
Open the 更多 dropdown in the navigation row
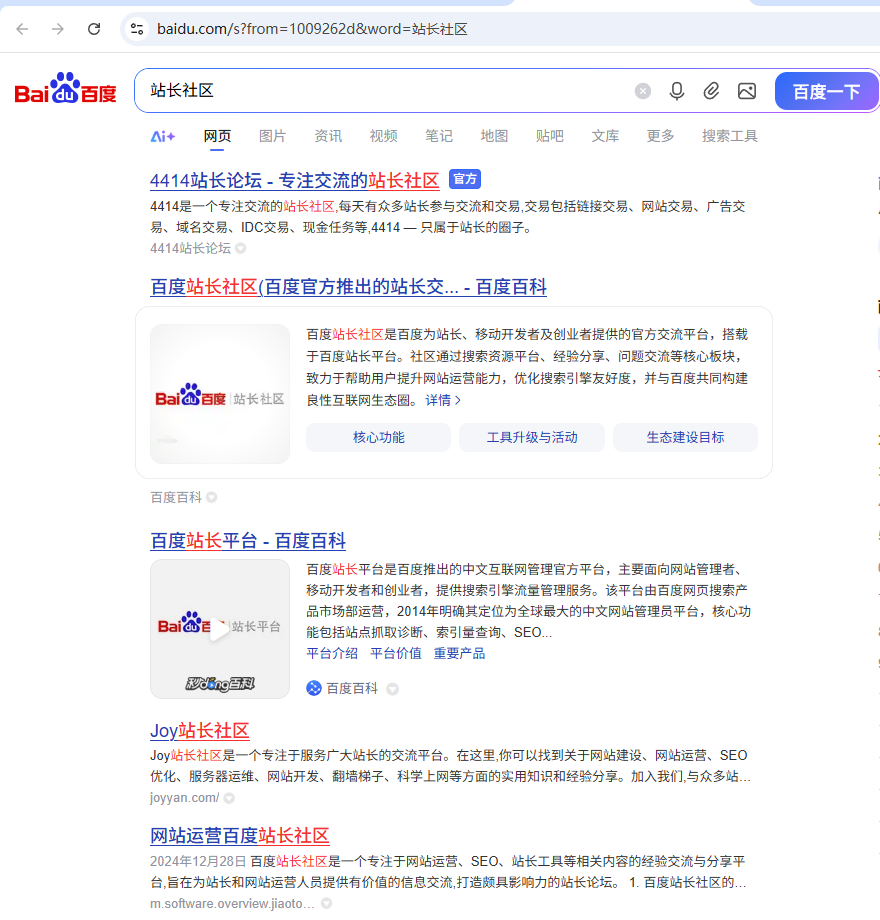[659, 136]
